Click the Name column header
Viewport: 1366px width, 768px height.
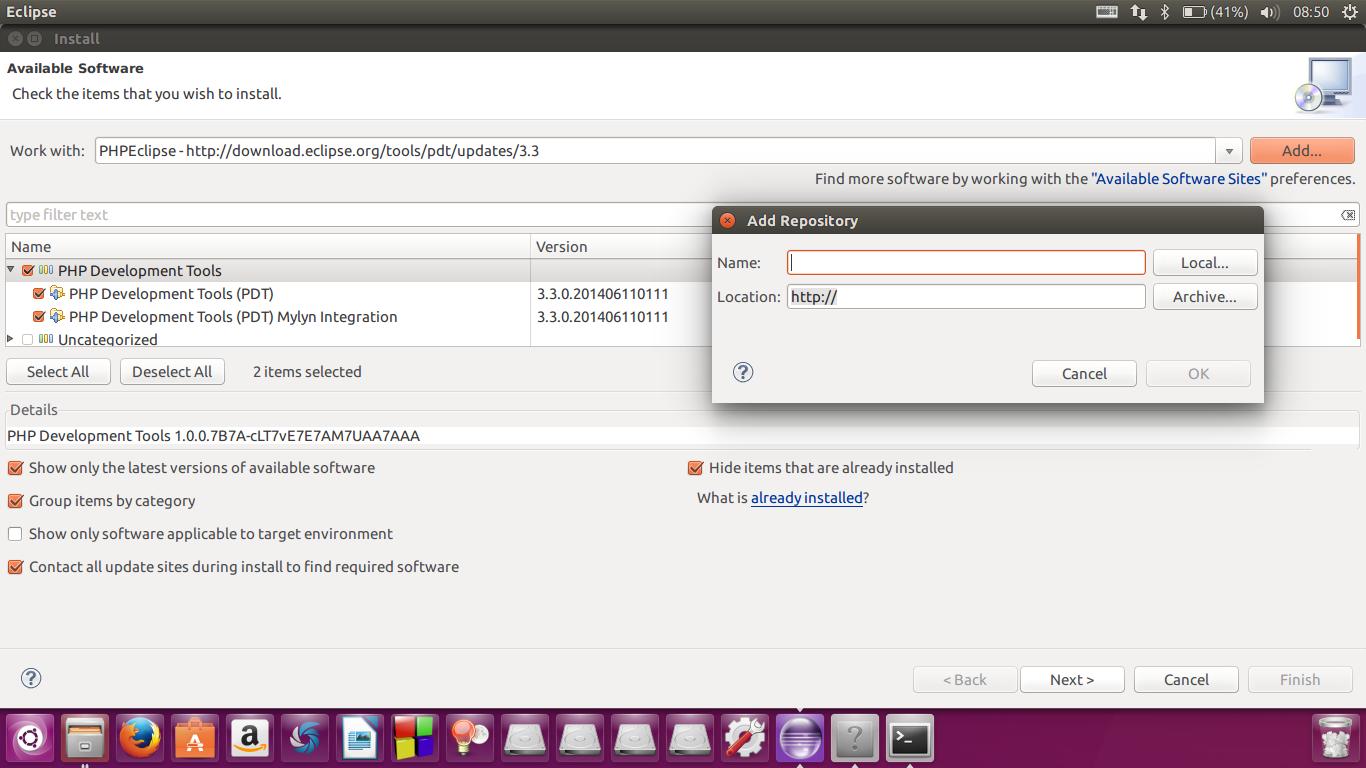click(x=268, y=246)
